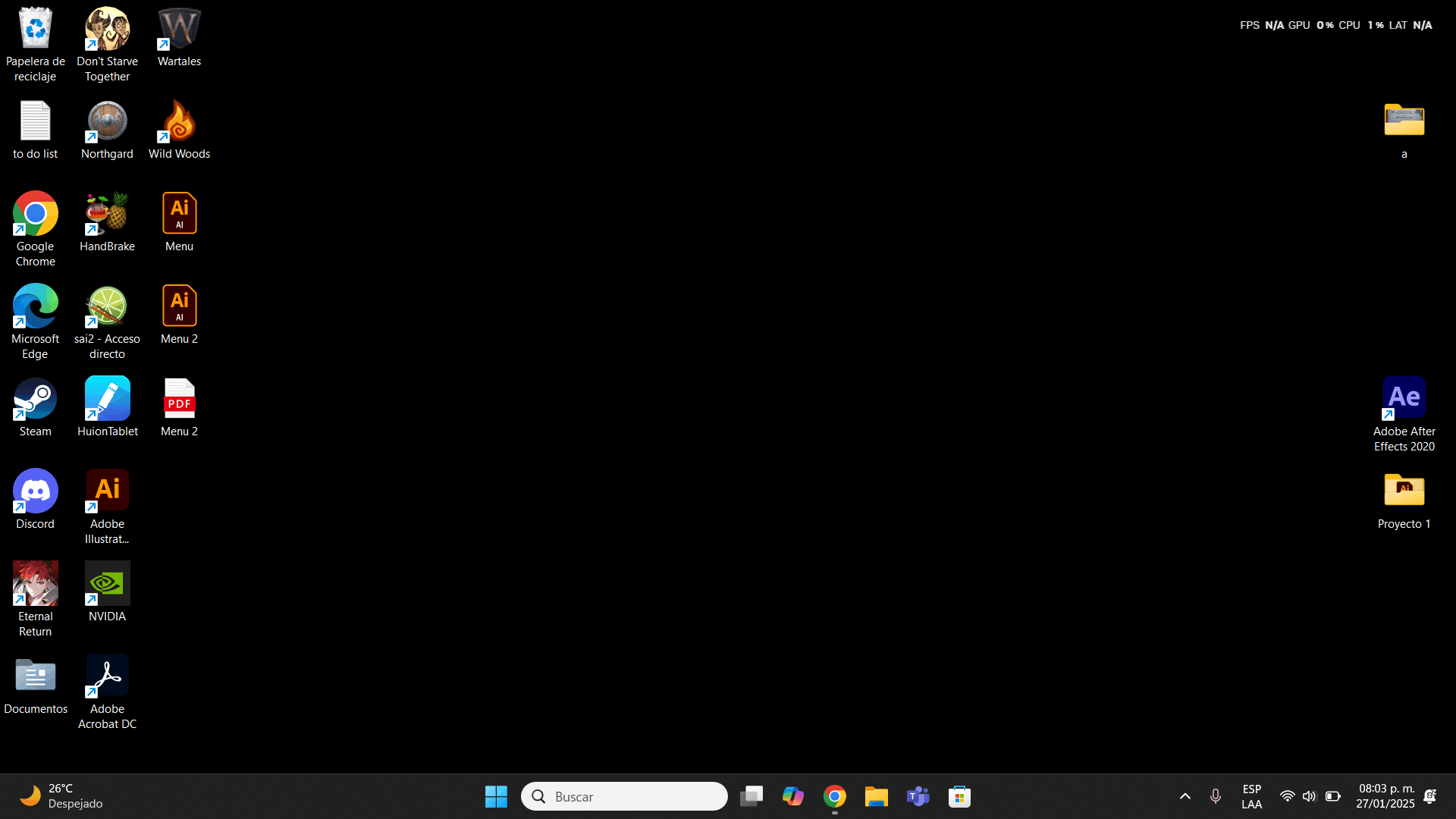This screenshot has width=1456, height=819.
Task: Open the ESP LAA language switcher
Action: click(x=1252, y=796)
